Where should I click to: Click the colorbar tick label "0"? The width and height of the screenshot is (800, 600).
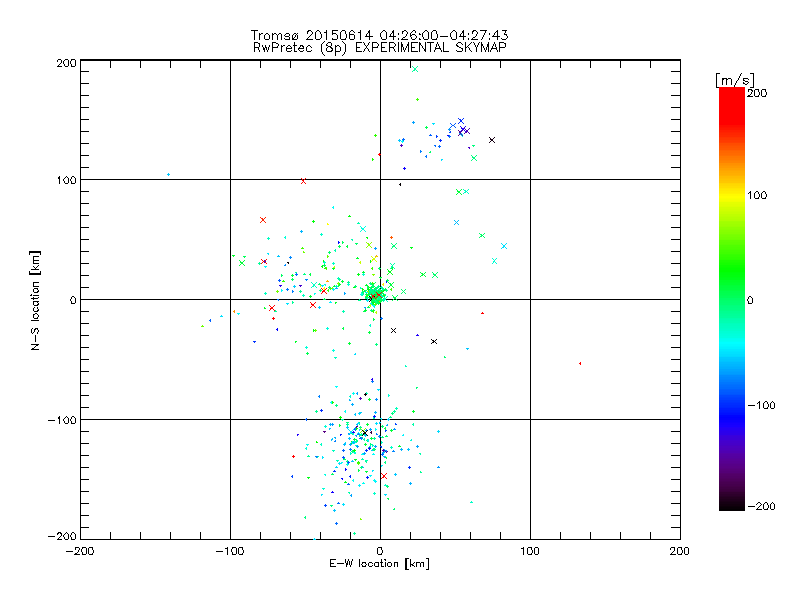pyautogui.click(x=750, y=300)
